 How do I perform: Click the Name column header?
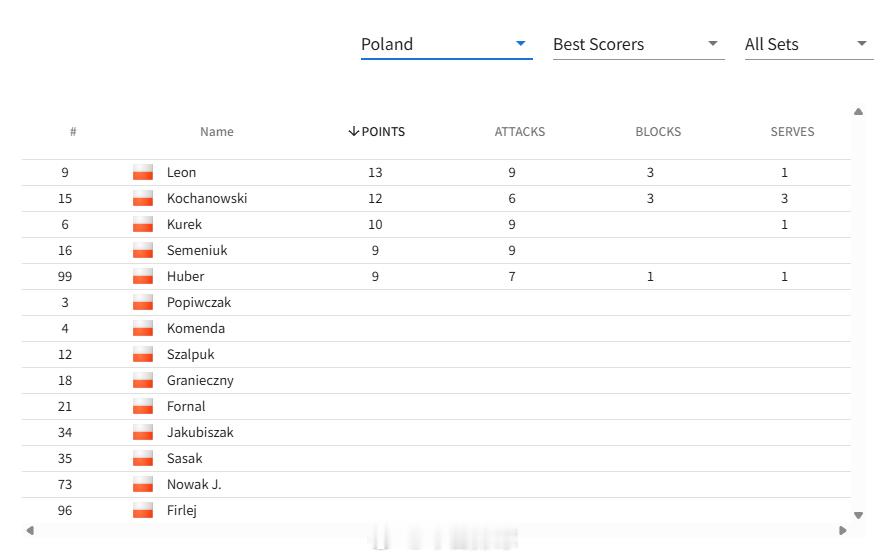click(216, 132)
